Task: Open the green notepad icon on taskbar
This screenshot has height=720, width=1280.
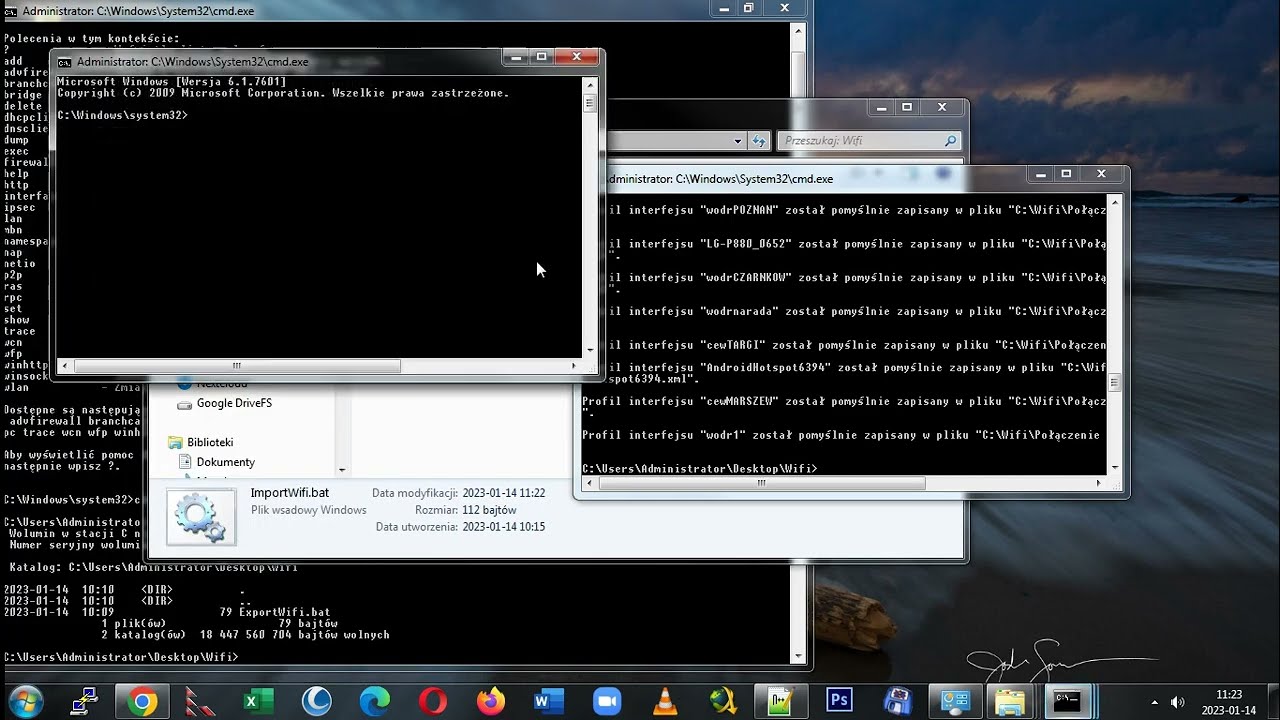Action: coord(780,702)
